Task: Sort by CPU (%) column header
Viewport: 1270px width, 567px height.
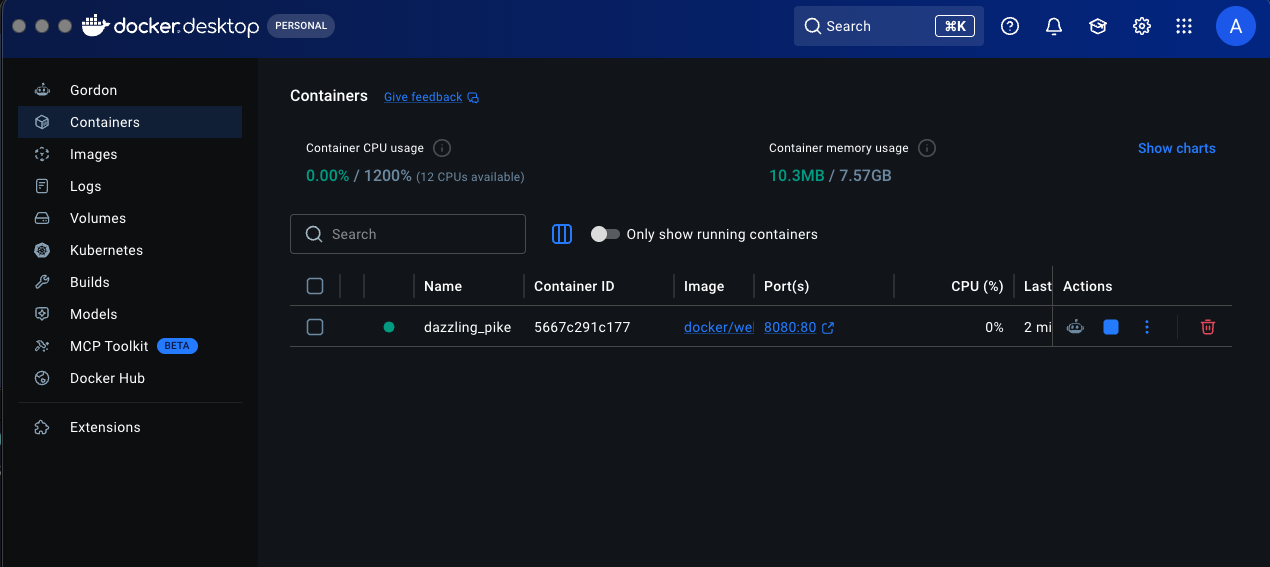Action: coord(977,286)
